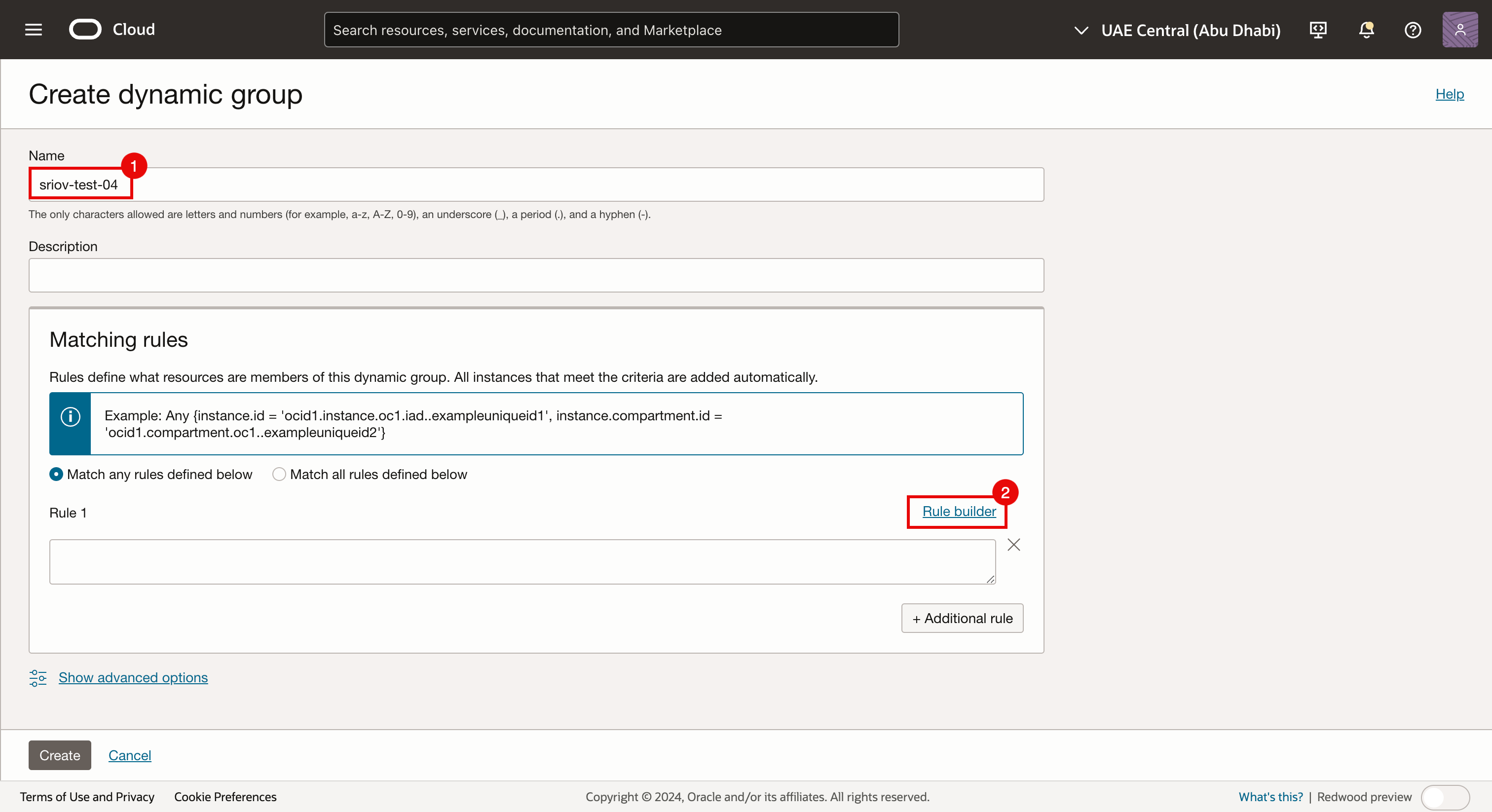
Task: Click the Rule 1 text area
Action: pos(522,562)
